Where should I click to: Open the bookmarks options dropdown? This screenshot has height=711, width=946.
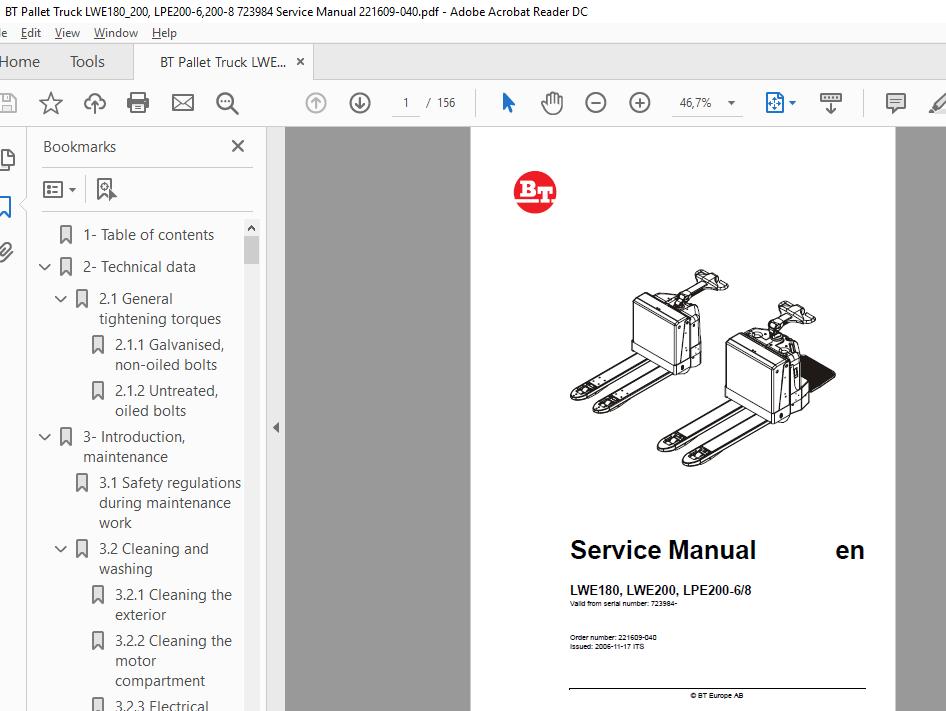[x=59, y=190]
